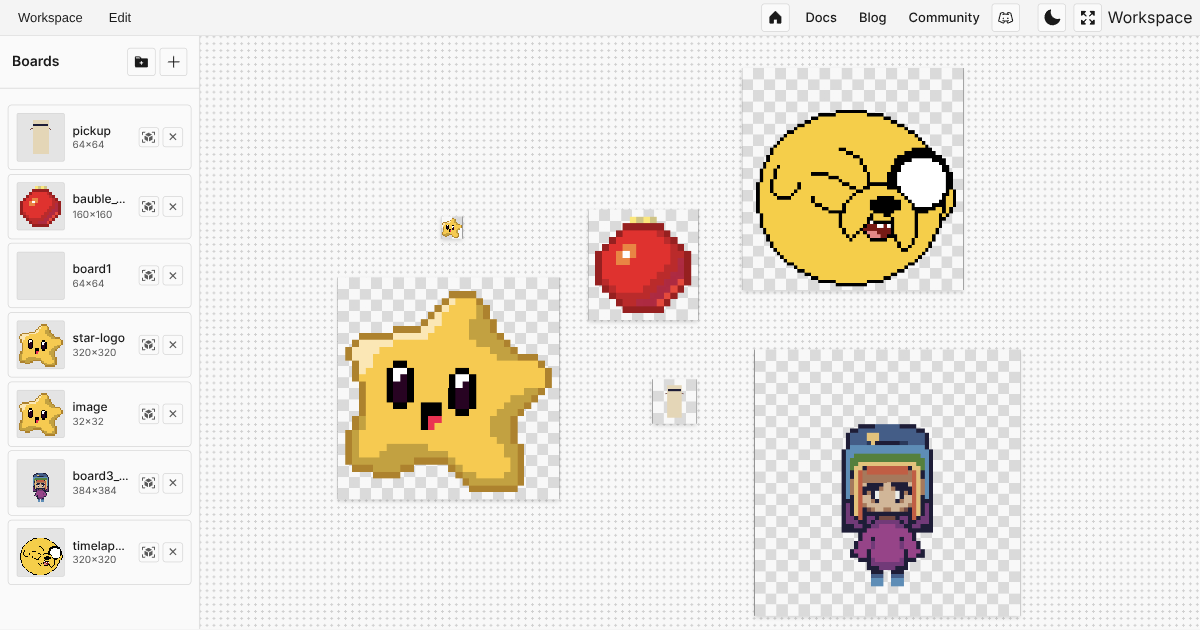Remove the bauble board
The image size is (1200, 630).
173,206
